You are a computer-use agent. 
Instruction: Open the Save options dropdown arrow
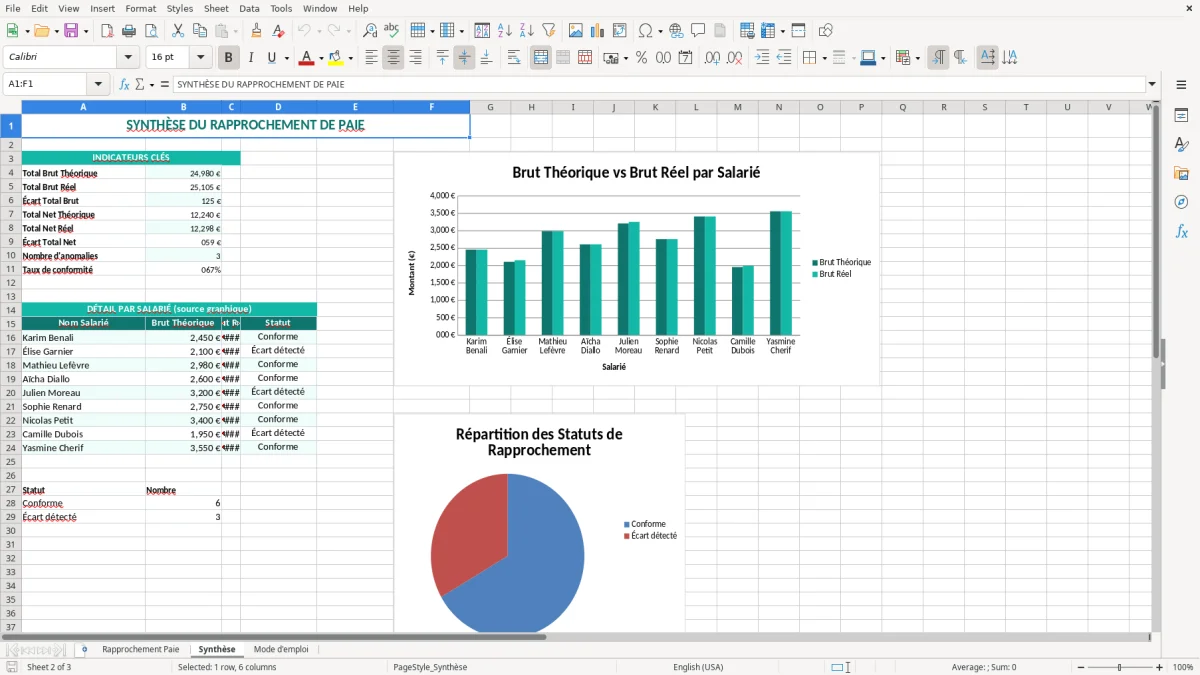pyautogui.click(x=85, y=31)
